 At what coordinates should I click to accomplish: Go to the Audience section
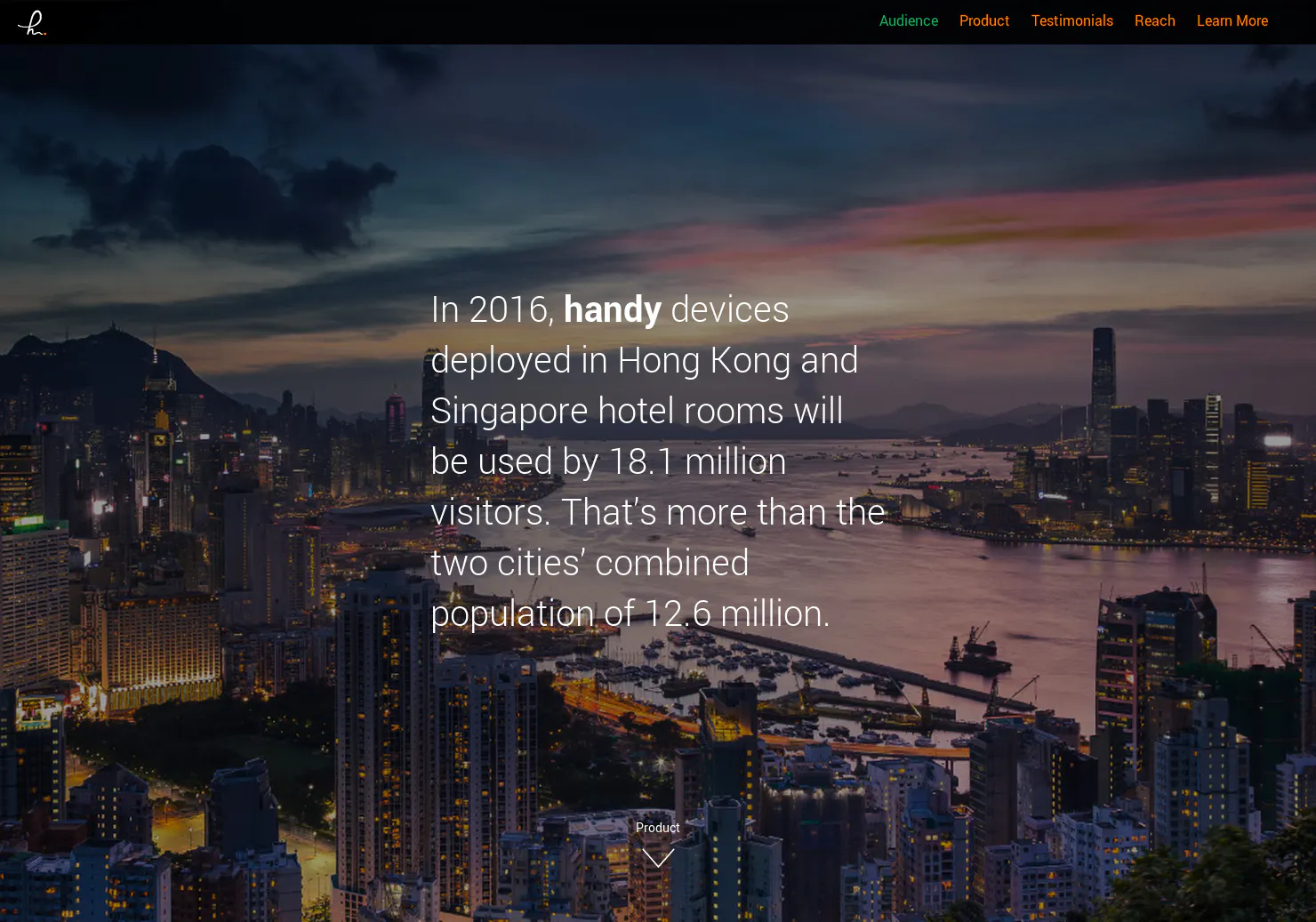click(x=908, y=20)
